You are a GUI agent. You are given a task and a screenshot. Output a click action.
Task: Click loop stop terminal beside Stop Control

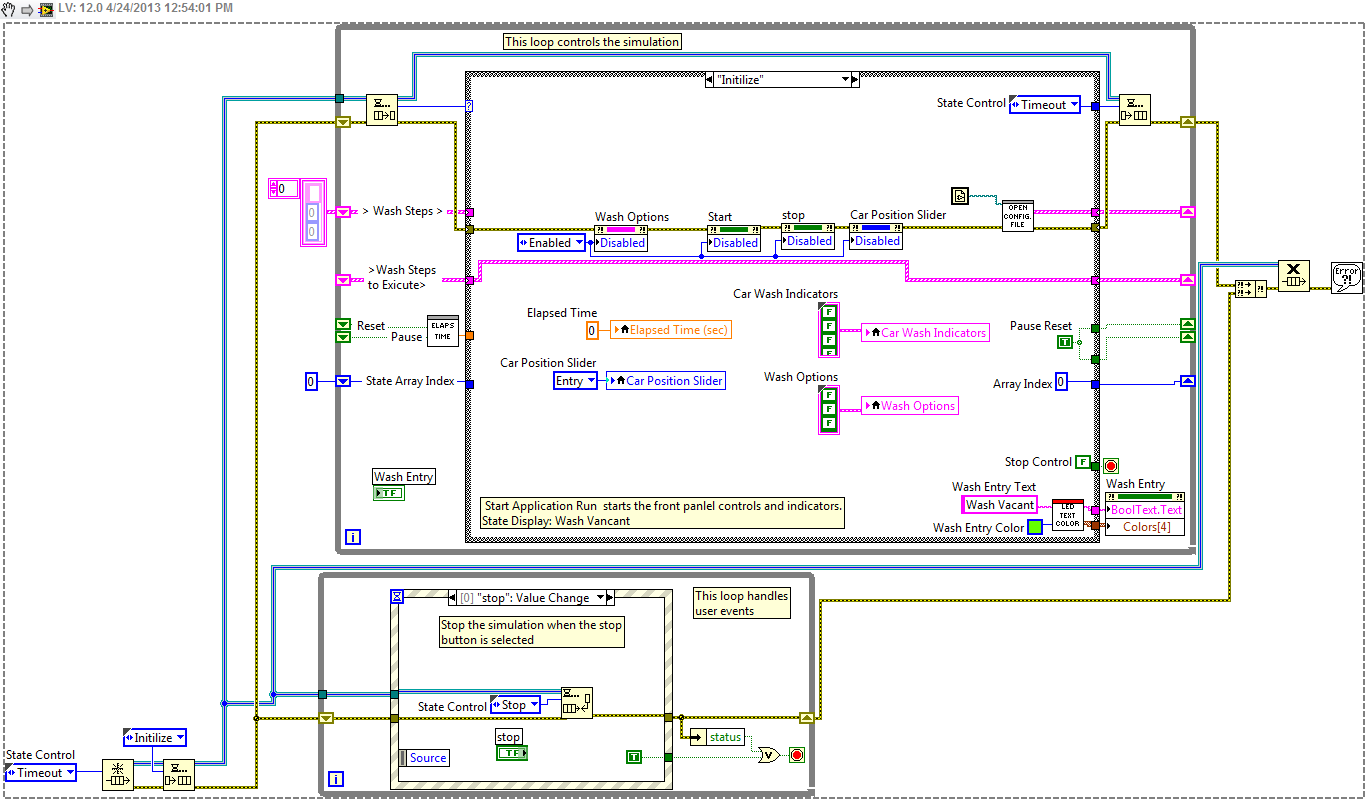point(1110,466)
